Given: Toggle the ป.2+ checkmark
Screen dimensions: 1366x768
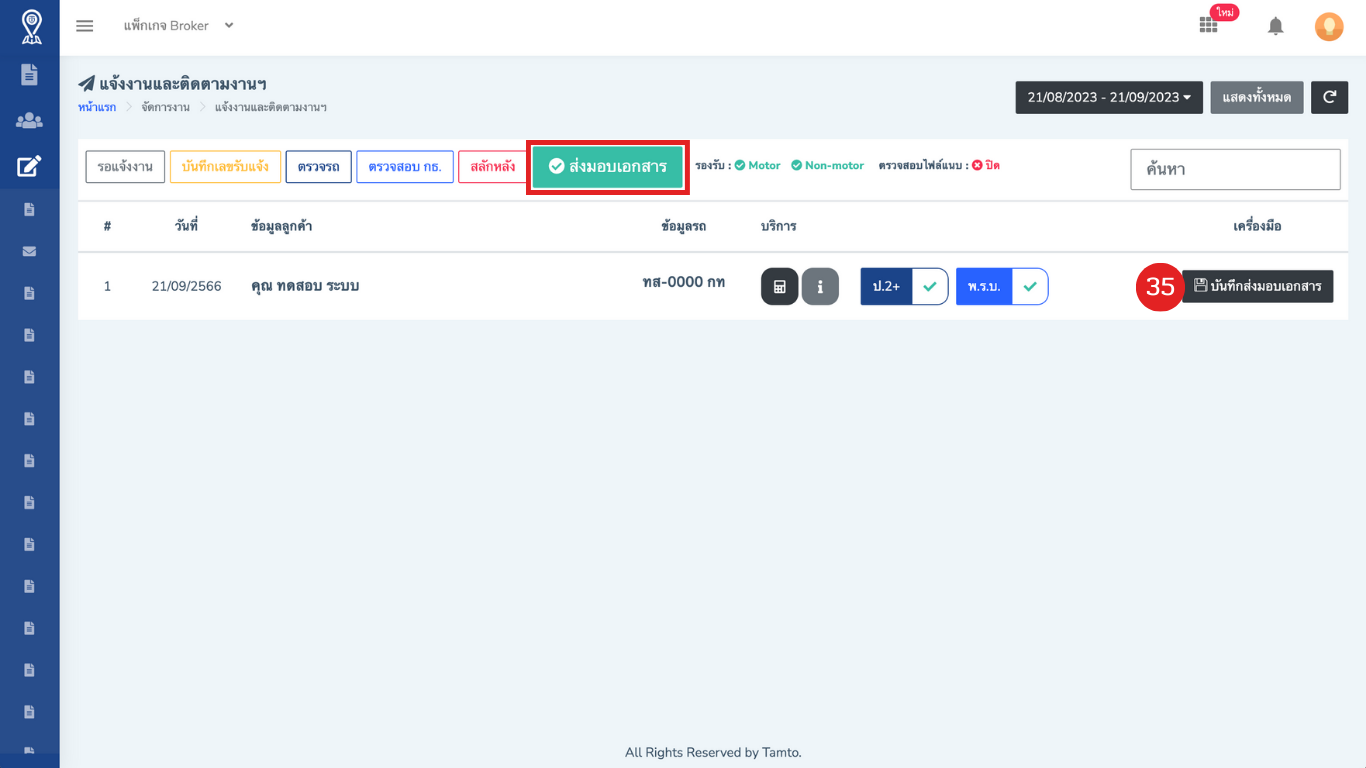Looking at the screenshot, I should (x=930, y=286).
